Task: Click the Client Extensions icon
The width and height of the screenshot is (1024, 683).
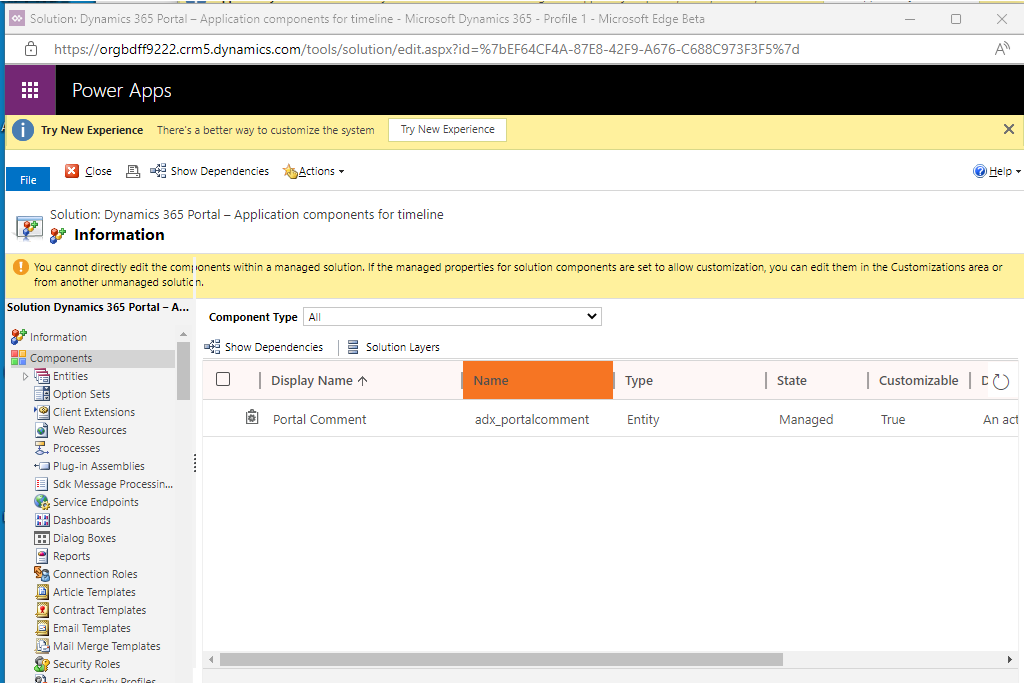Action: click(x=42, y=412)
